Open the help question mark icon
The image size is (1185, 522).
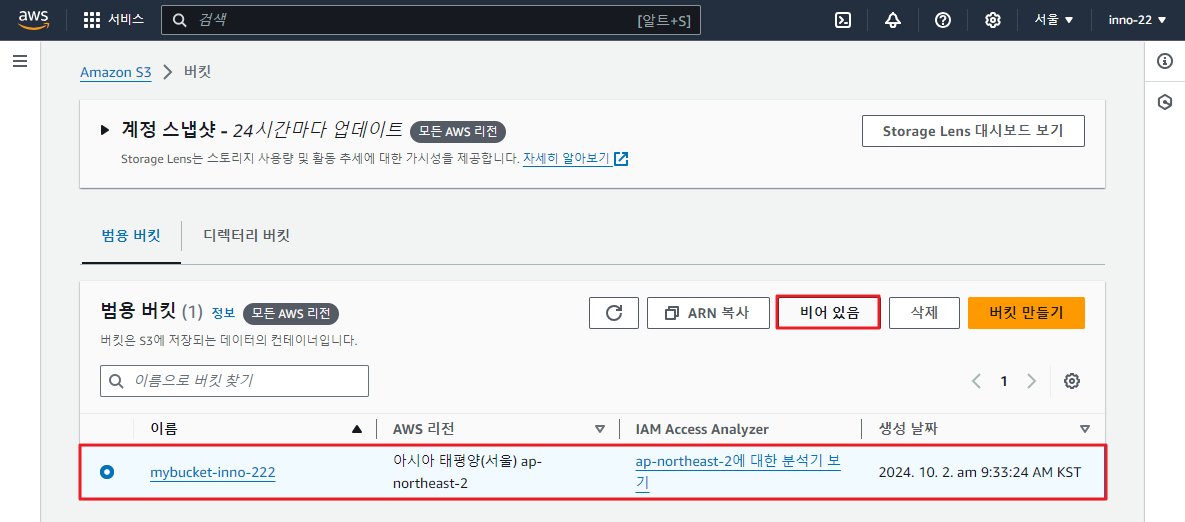[942, 20]
